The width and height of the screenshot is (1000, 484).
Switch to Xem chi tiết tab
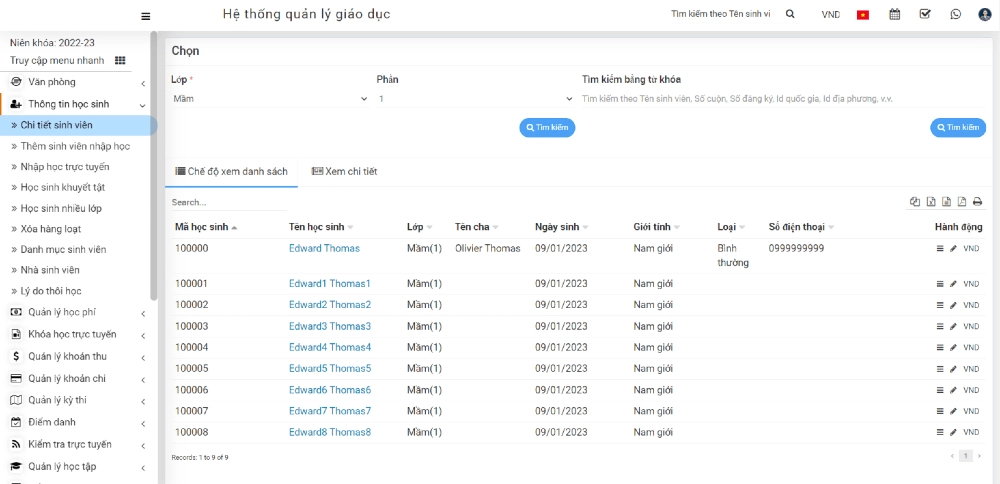[344, 172]
